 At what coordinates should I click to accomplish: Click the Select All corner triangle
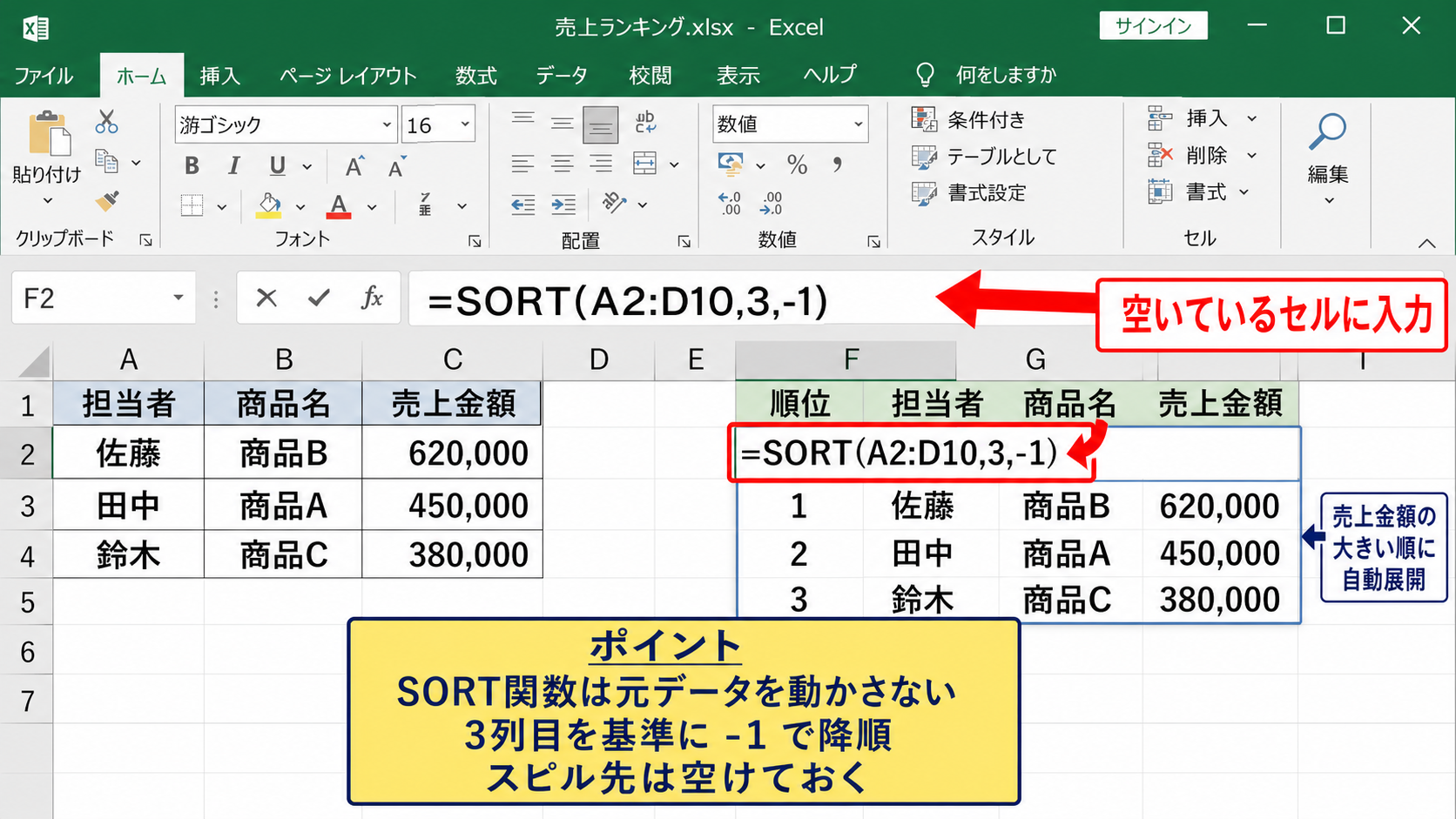(33, 360)
